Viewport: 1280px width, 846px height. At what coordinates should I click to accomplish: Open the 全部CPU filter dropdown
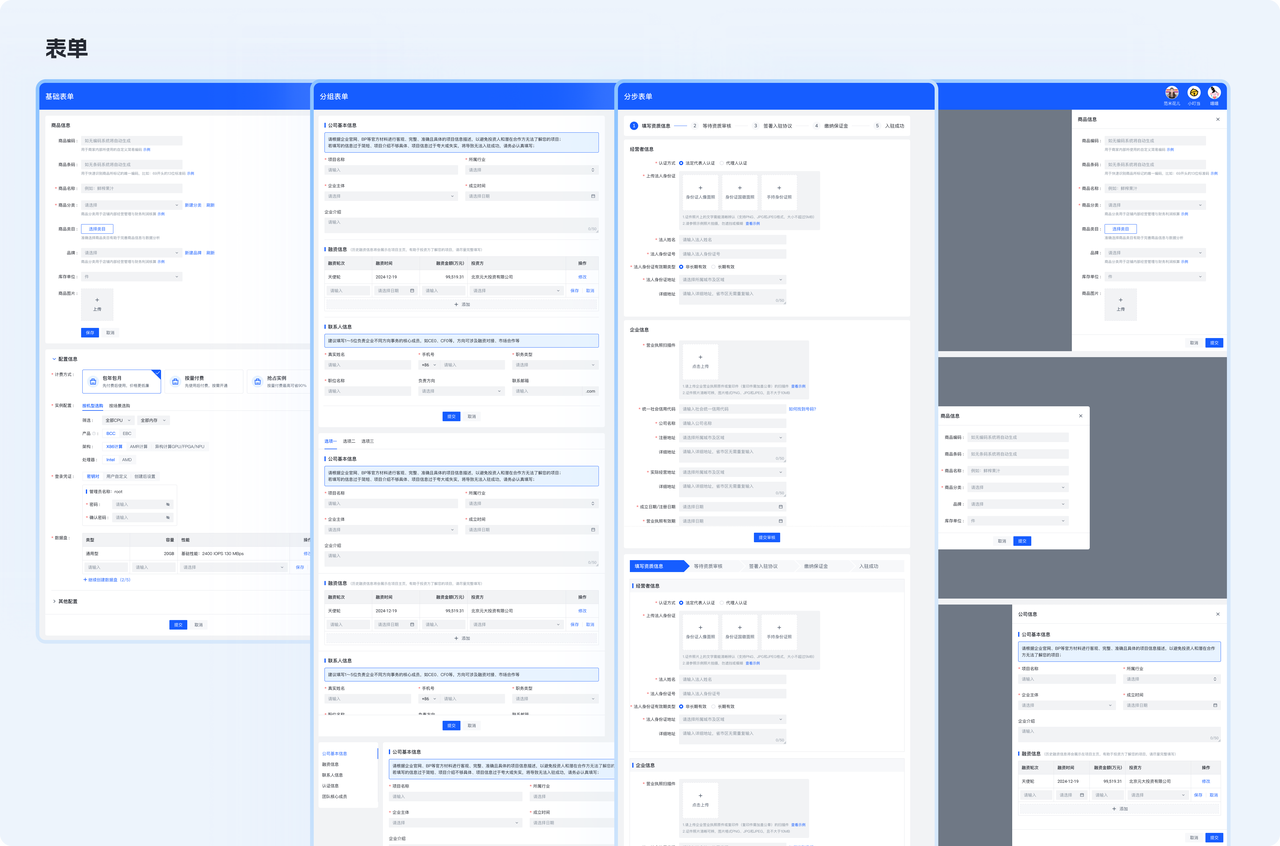[x=119, y=421]
